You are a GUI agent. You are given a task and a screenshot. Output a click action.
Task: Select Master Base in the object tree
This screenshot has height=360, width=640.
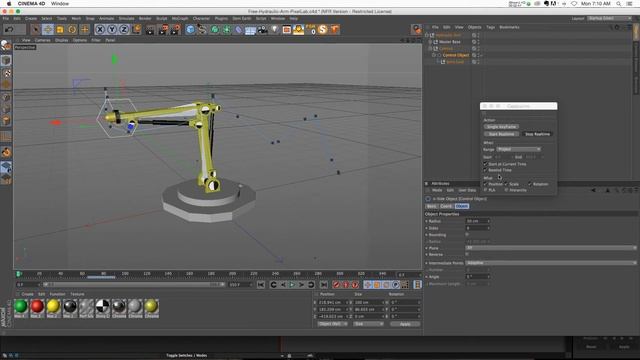pyautogui.click(x=449, y=42)
